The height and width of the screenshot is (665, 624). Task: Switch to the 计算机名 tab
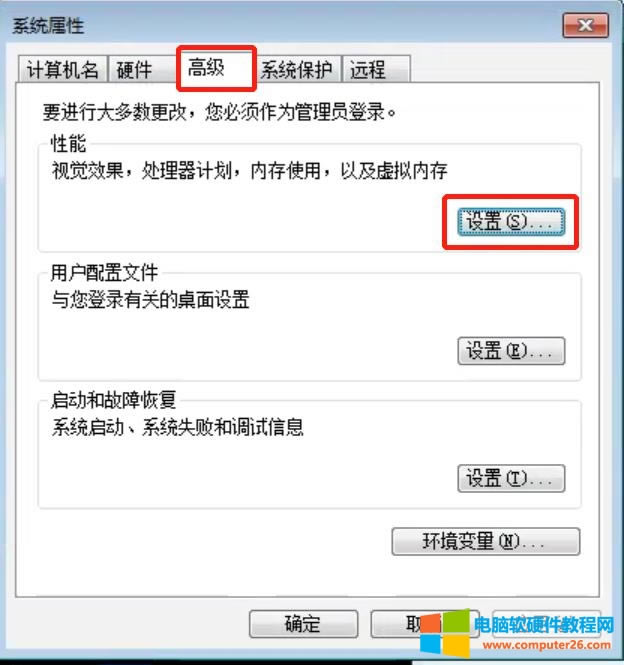(x=63, y=69)
